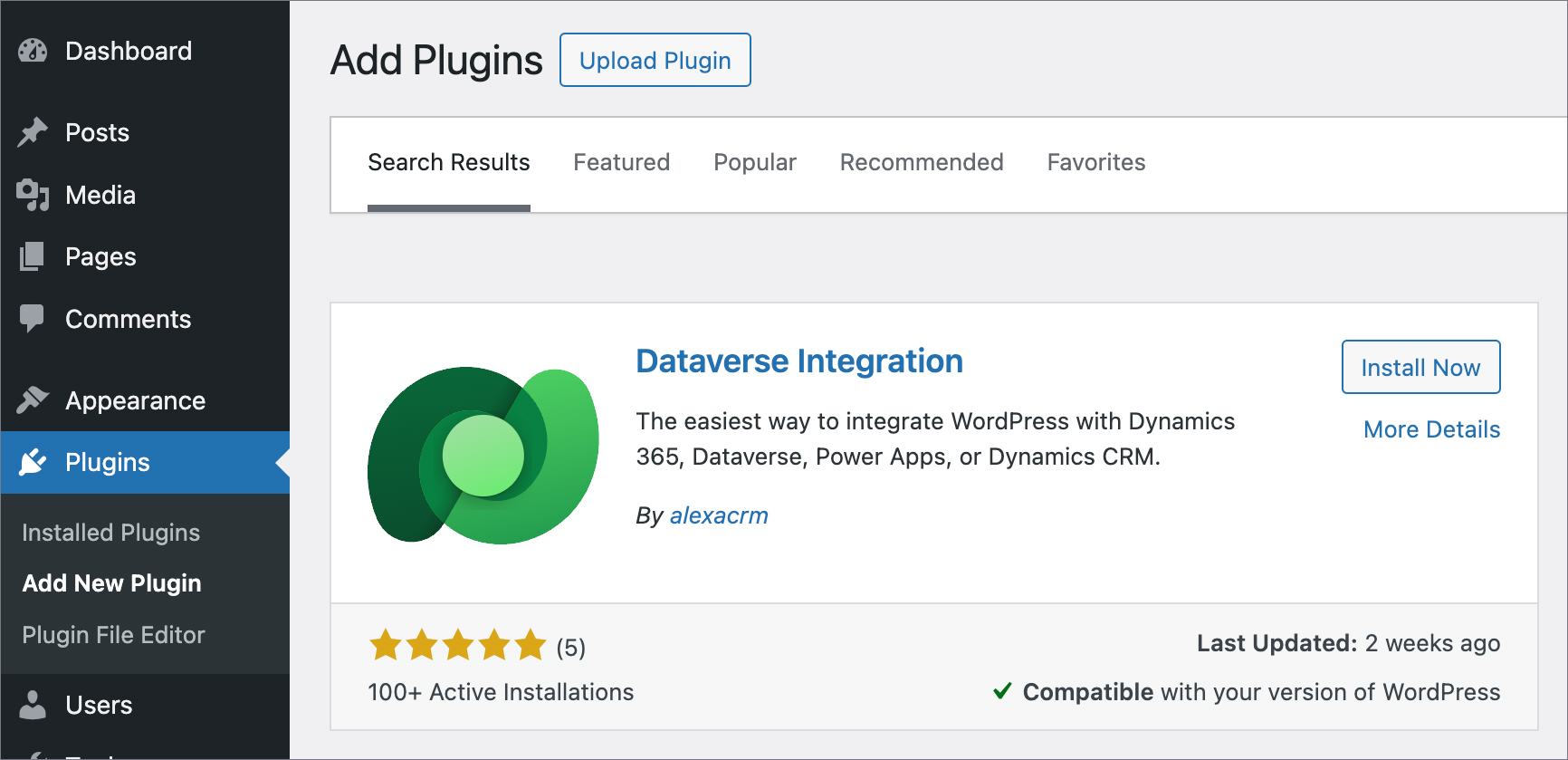1568x760 pixels.
Task: Open the Dataverse Integration plugin title link
Action: pyautogui.click(x=799, y=361)
